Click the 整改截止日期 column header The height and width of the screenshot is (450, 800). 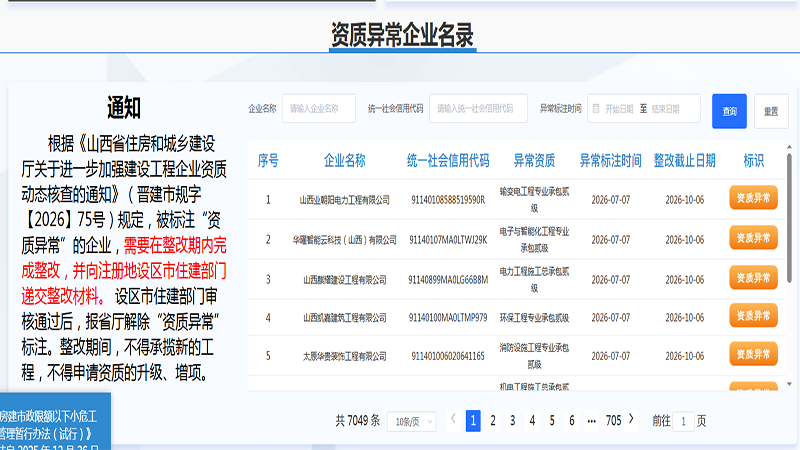pos(685,161)
